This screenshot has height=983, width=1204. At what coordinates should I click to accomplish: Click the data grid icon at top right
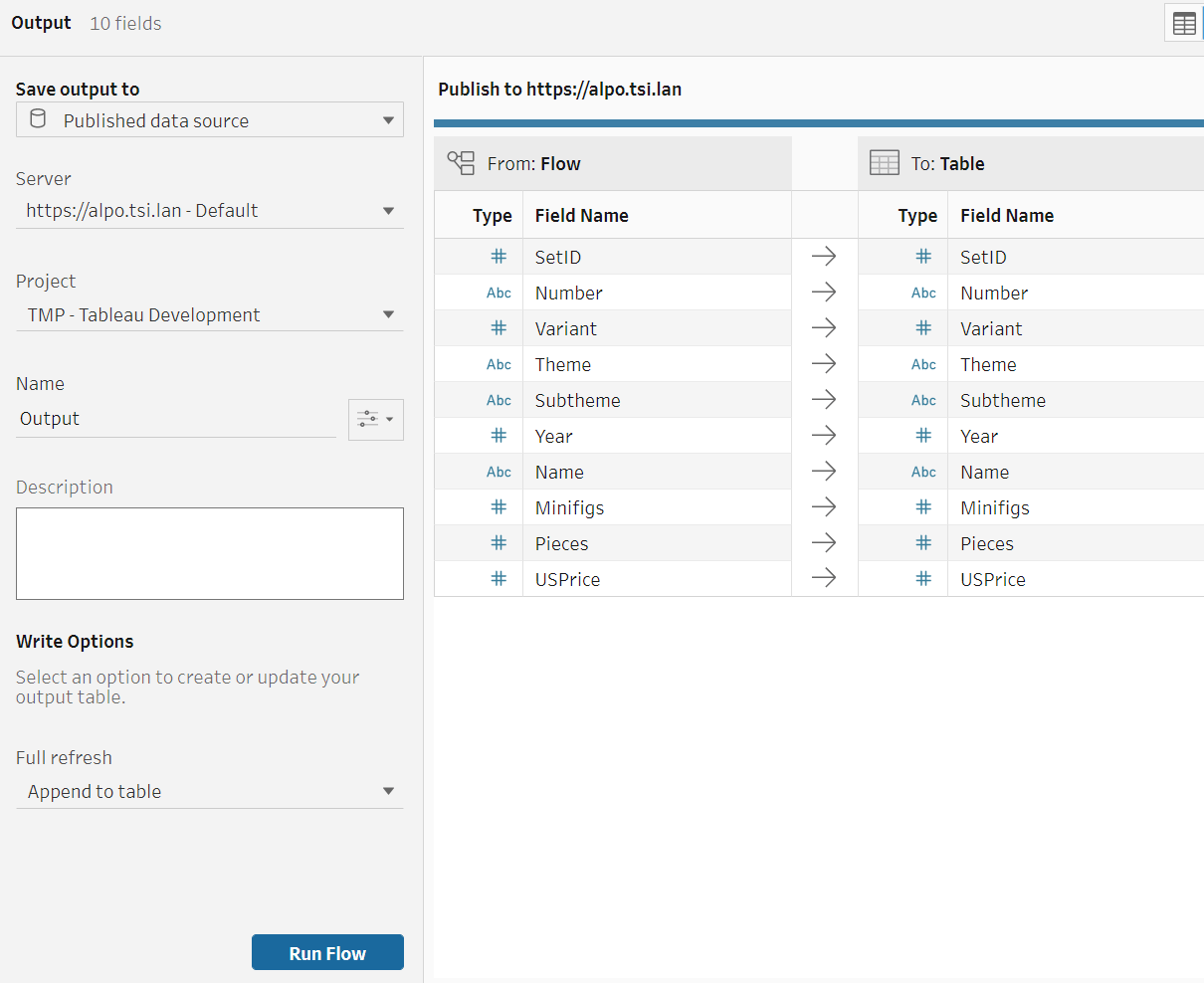[x=1184, y=24]
